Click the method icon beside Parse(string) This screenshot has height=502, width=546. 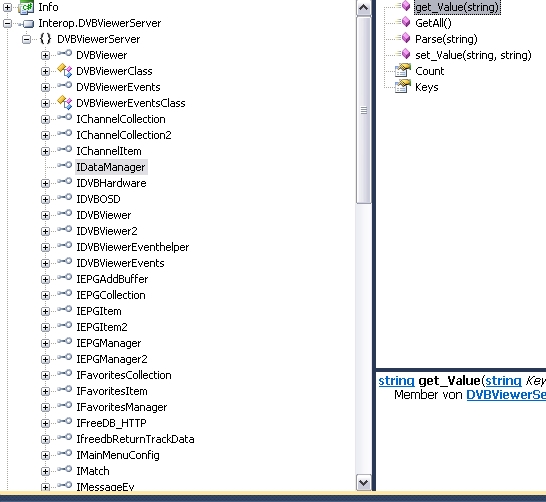[404, 38]
